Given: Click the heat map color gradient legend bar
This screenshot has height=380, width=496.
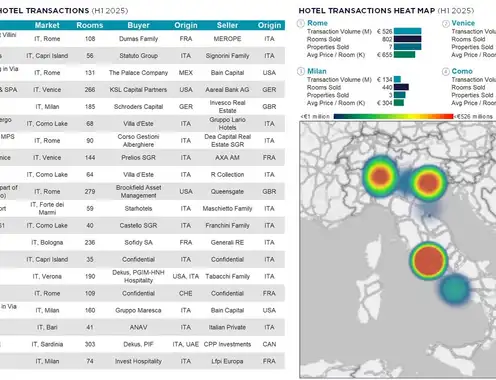Looking at the screenshot, I should [393, 116].
